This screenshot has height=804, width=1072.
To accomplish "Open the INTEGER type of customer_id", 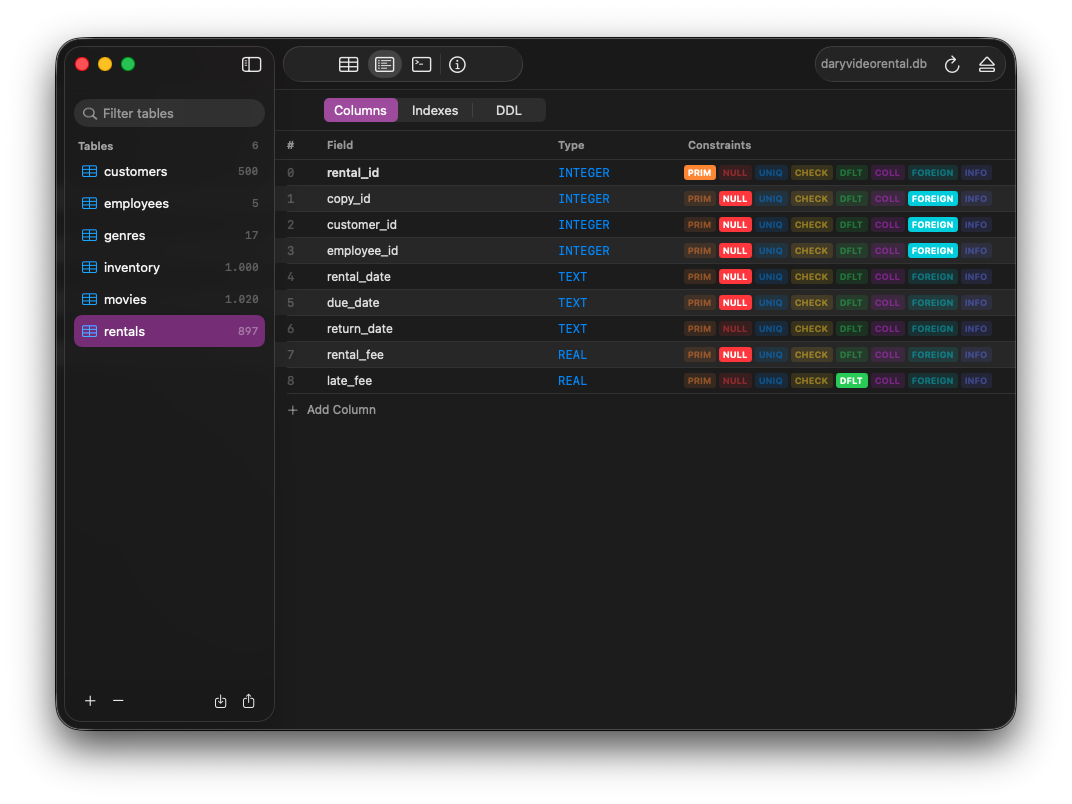I will click(584, 225).
